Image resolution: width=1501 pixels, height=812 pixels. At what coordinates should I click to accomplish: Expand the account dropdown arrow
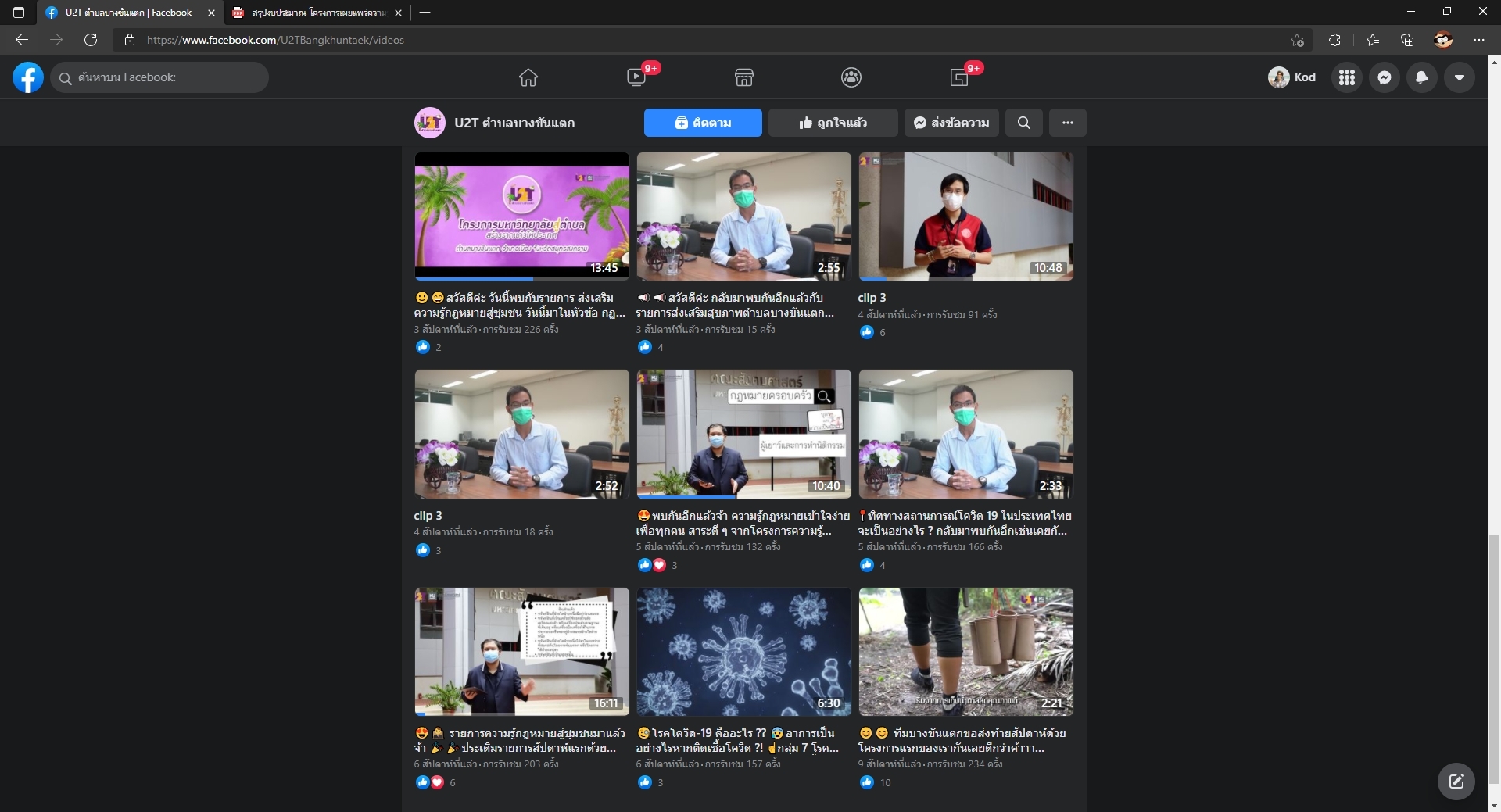pyautogui.click(x=1459, y=77)
